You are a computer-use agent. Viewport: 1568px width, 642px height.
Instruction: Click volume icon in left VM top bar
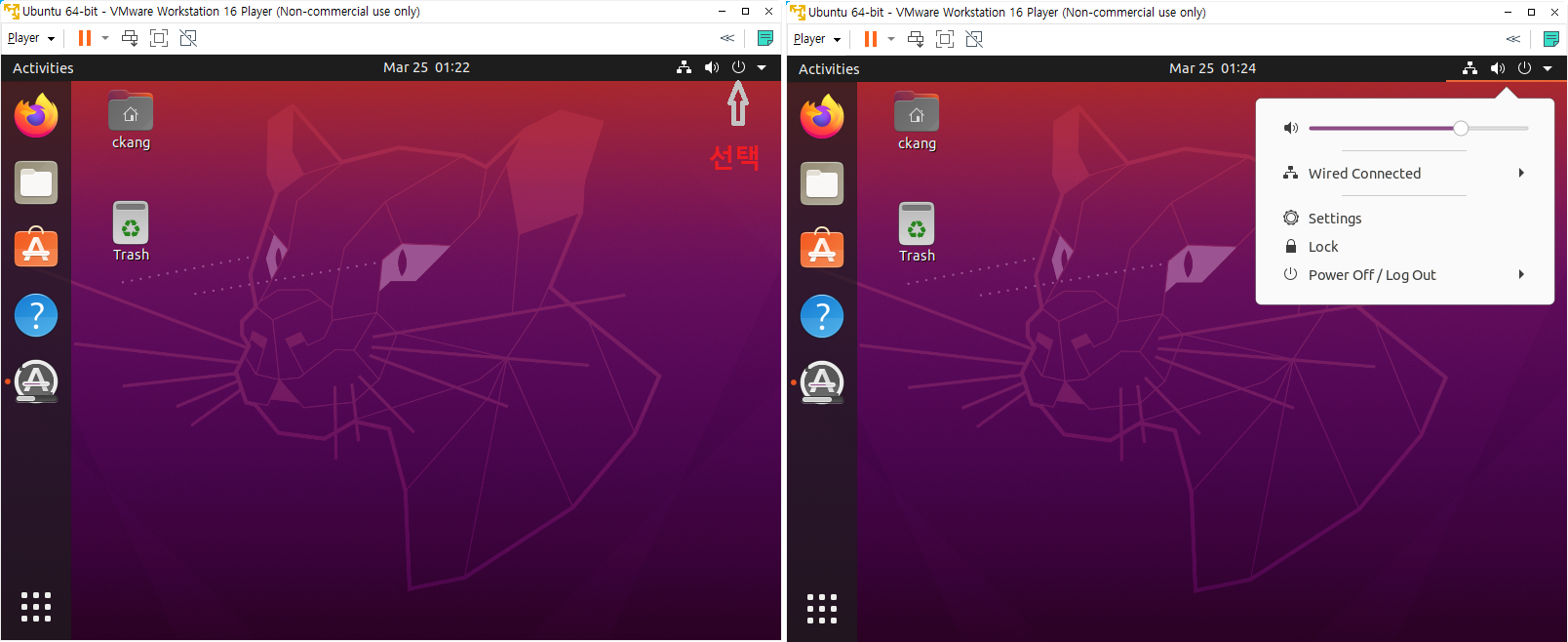click(712, 67)
